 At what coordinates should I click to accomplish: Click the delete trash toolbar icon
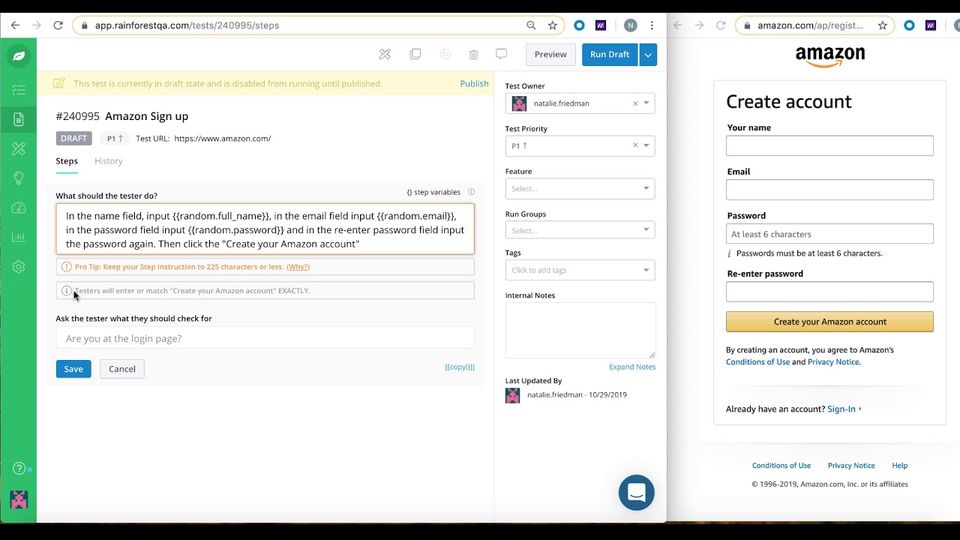(x=473, y=54)
